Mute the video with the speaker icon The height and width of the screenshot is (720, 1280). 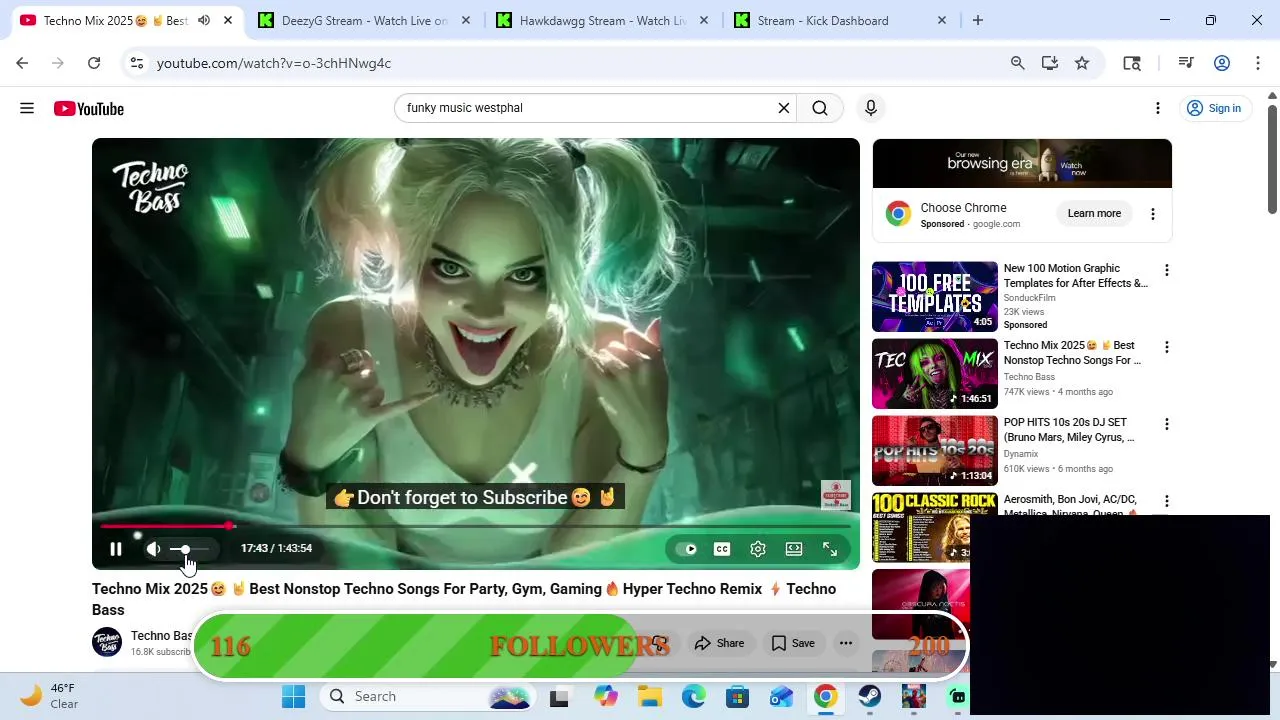(153, 549)
